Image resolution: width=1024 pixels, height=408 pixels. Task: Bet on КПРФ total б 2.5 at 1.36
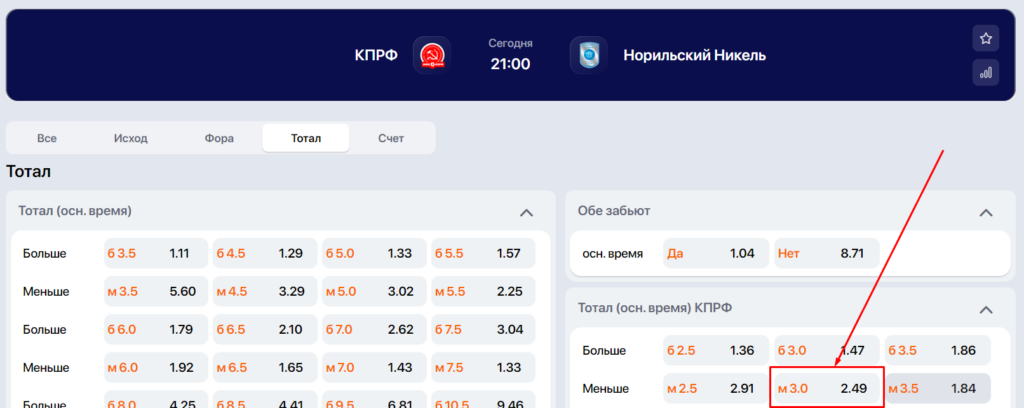[x=716, y=351]
